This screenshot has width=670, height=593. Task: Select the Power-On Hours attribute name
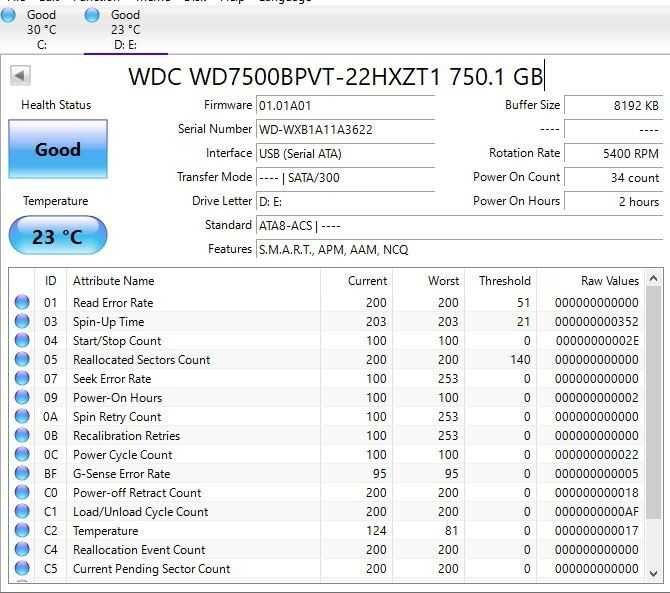click(x=118, y=398)
